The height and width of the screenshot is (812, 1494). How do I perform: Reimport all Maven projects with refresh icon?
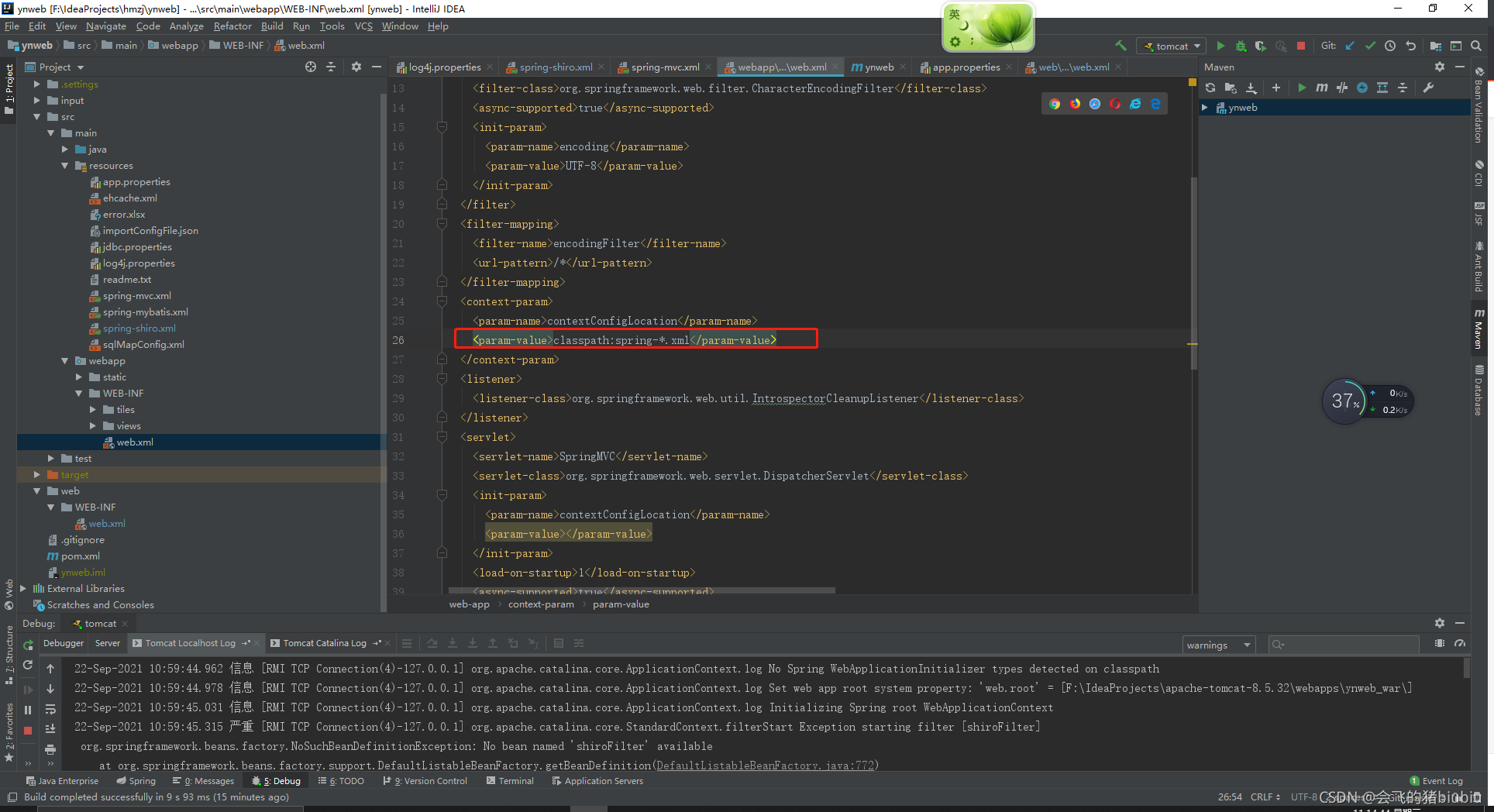(x=1211, y=88)
